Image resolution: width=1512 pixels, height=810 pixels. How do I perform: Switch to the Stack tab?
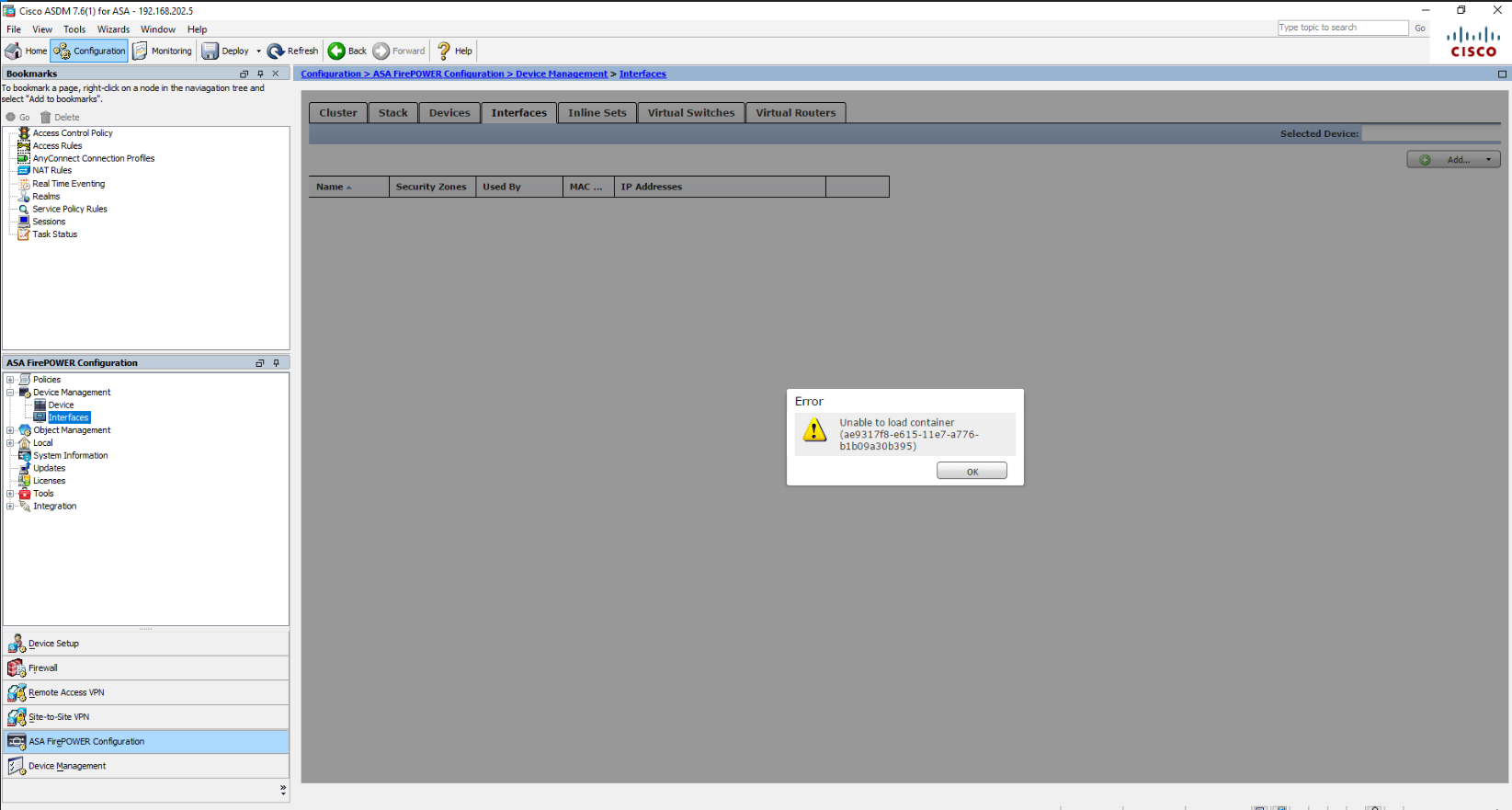[x=392, y=113]
